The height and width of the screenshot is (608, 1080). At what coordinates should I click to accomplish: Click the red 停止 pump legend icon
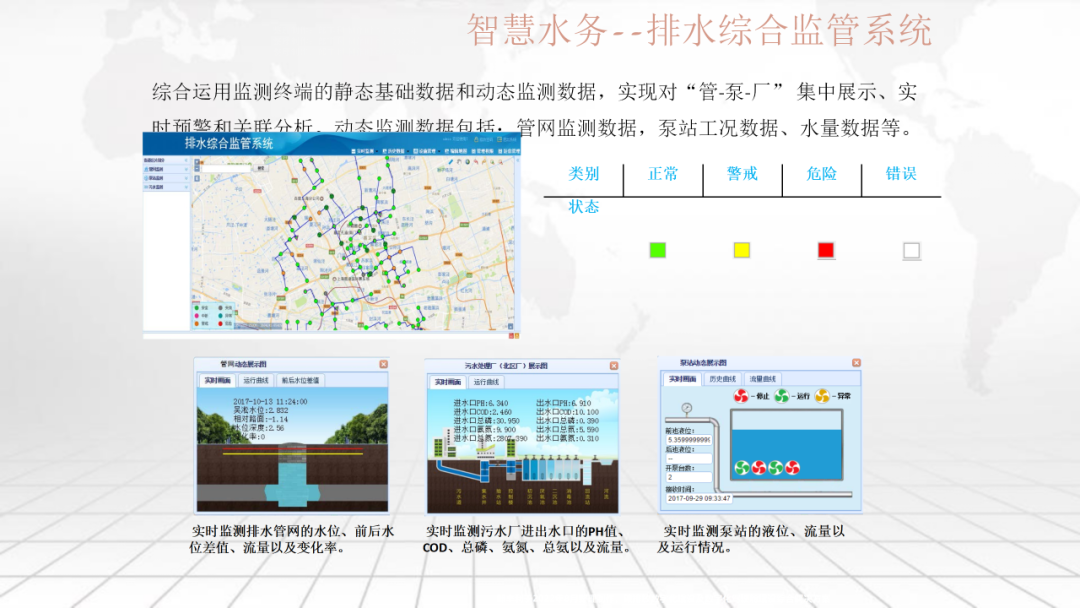pos(741,396)
